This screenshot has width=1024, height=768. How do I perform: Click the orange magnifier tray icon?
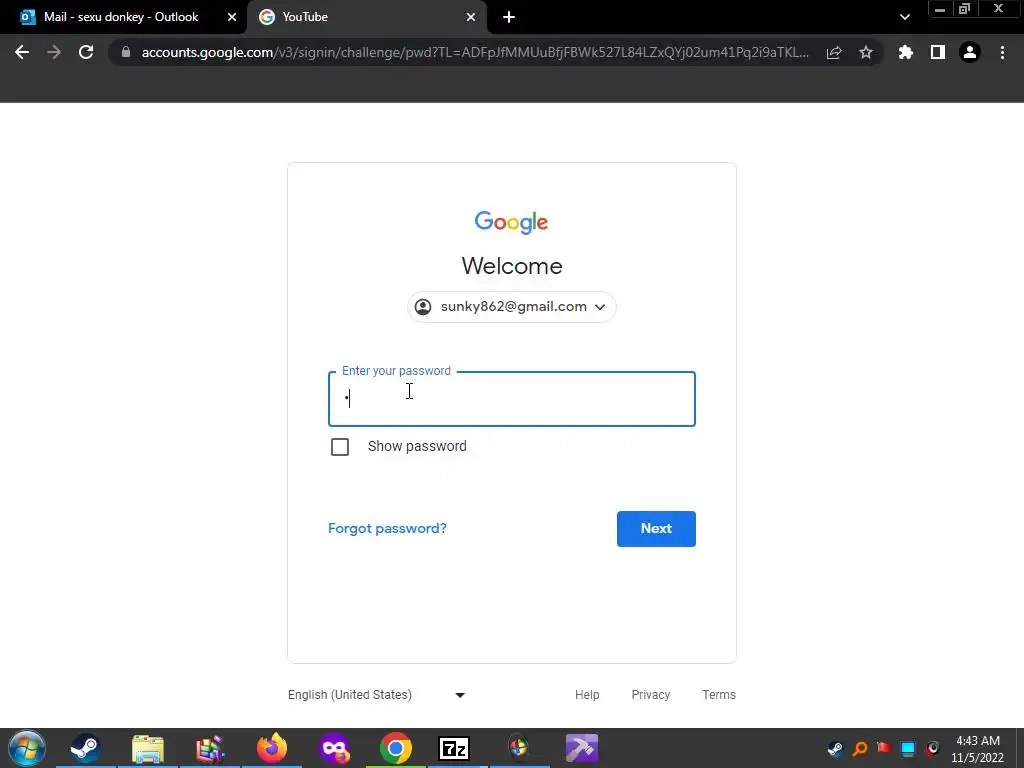860,748
